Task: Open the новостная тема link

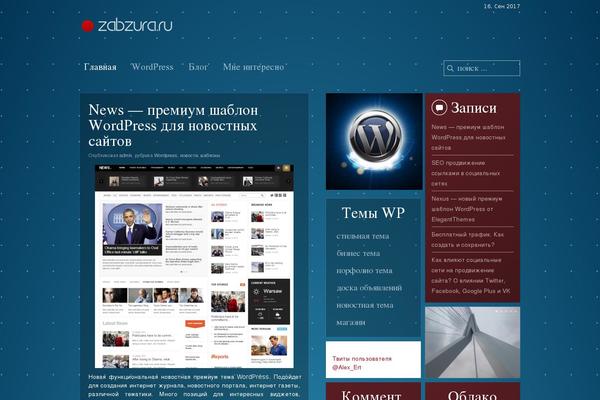Action: [365, 305]
